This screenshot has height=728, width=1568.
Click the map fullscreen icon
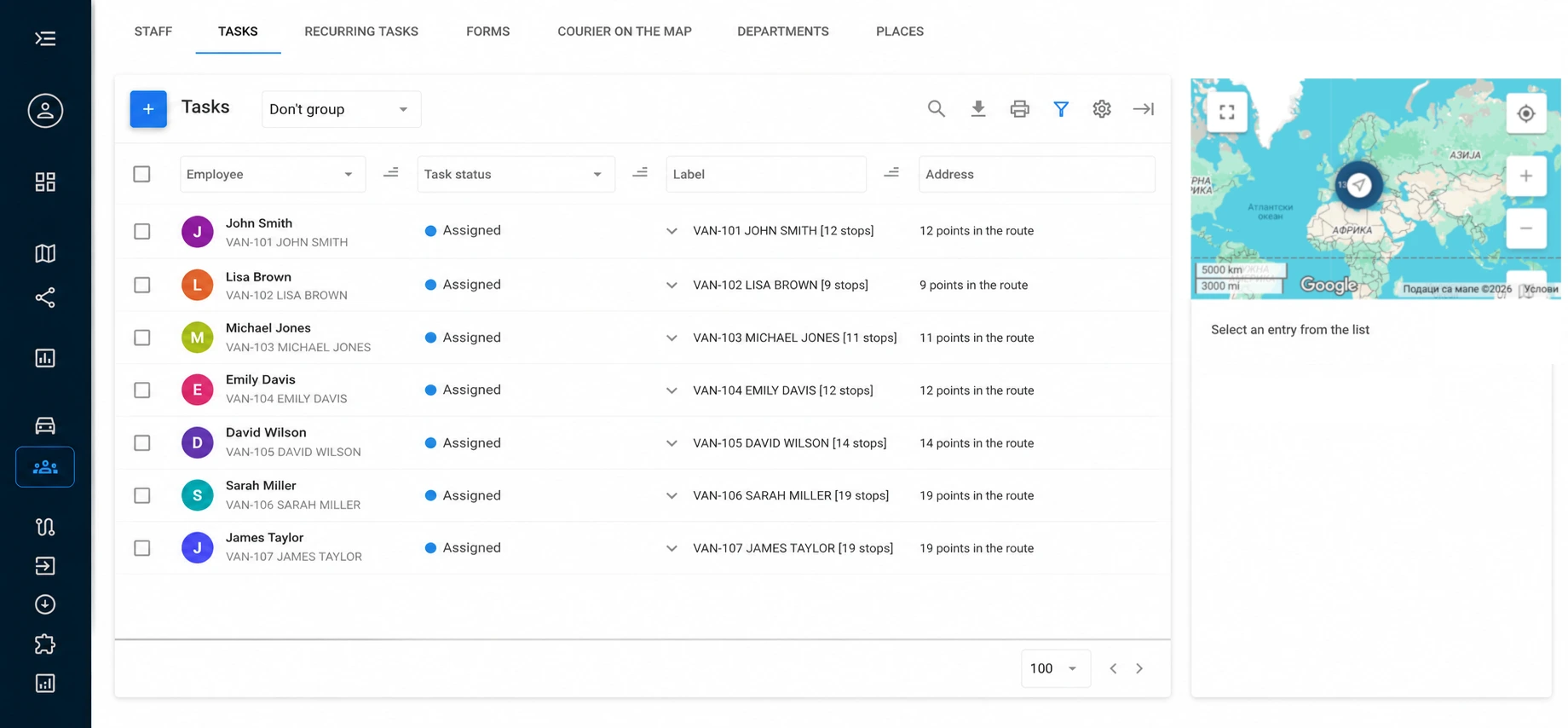(1227, 113)
